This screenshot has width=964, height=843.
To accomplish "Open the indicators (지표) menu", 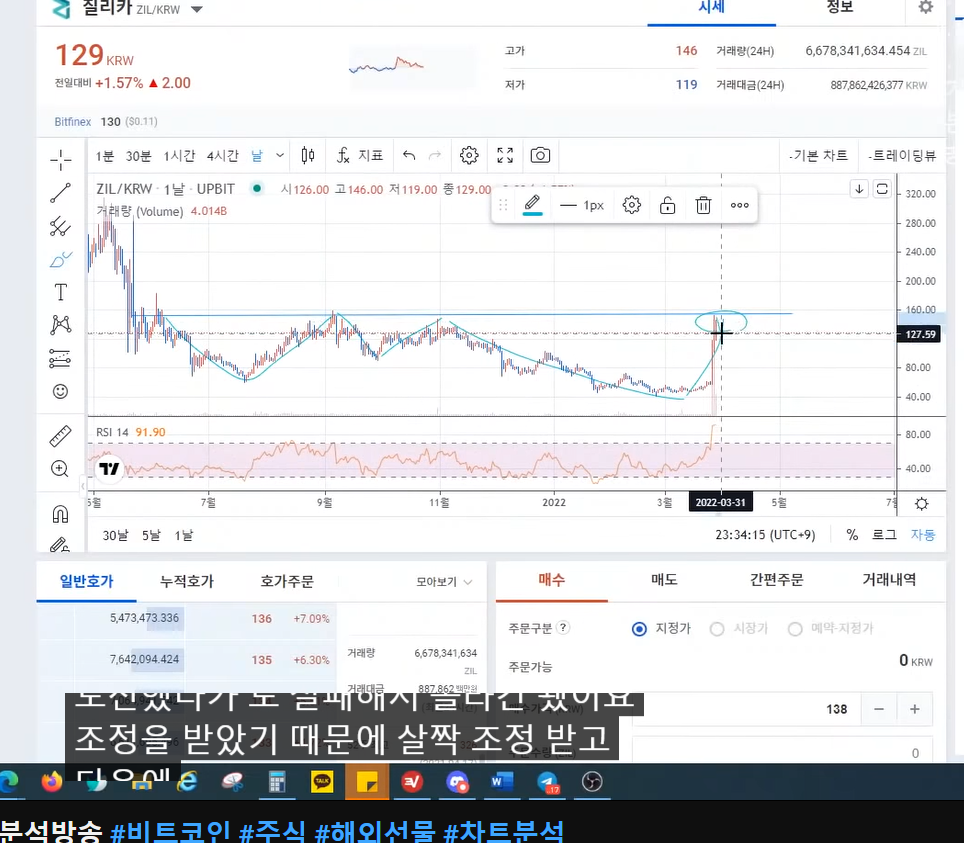I will [x=360, y=156].
